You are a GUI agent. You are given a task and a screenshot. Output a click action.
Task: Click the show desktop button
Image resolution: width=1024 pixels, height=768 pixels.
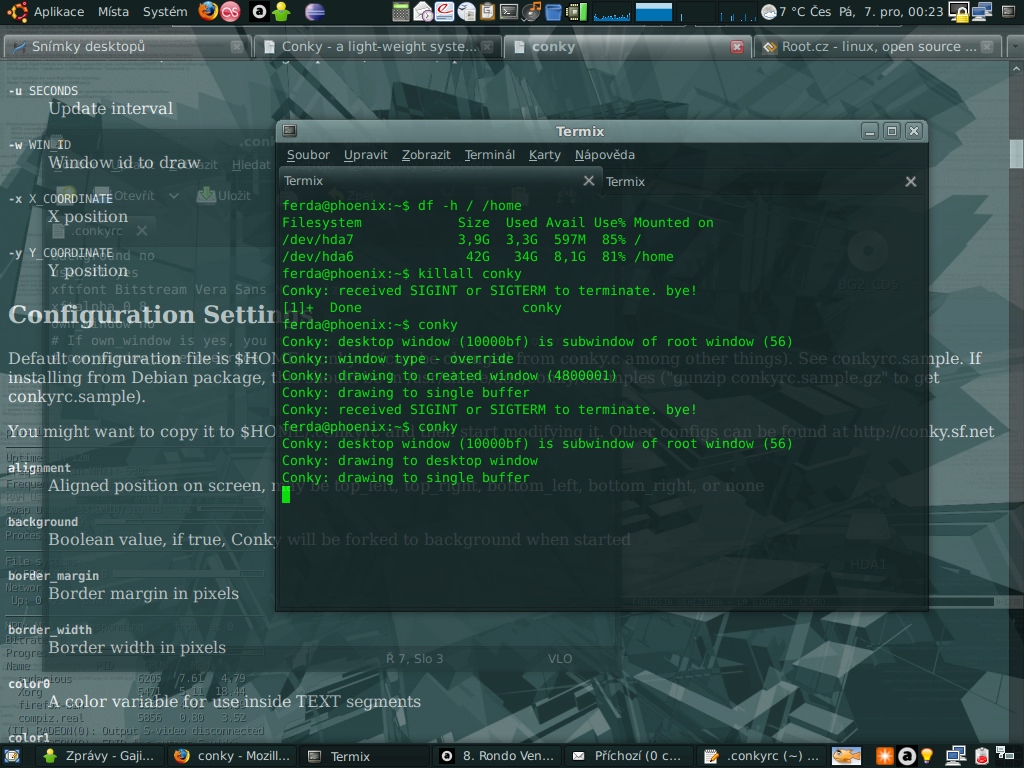click(x=11, y=756)
